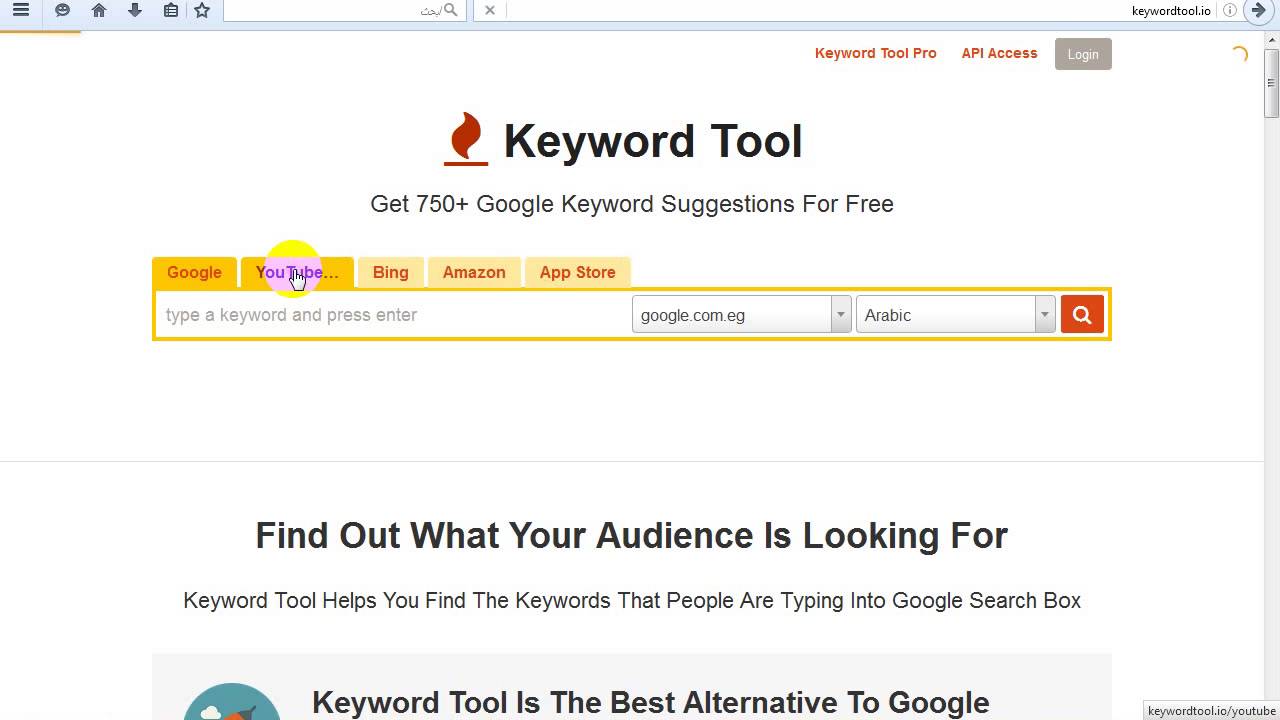This screenshot has width=1280, height=720.
Task: Click the Login button
Action: coord(1083,54)
